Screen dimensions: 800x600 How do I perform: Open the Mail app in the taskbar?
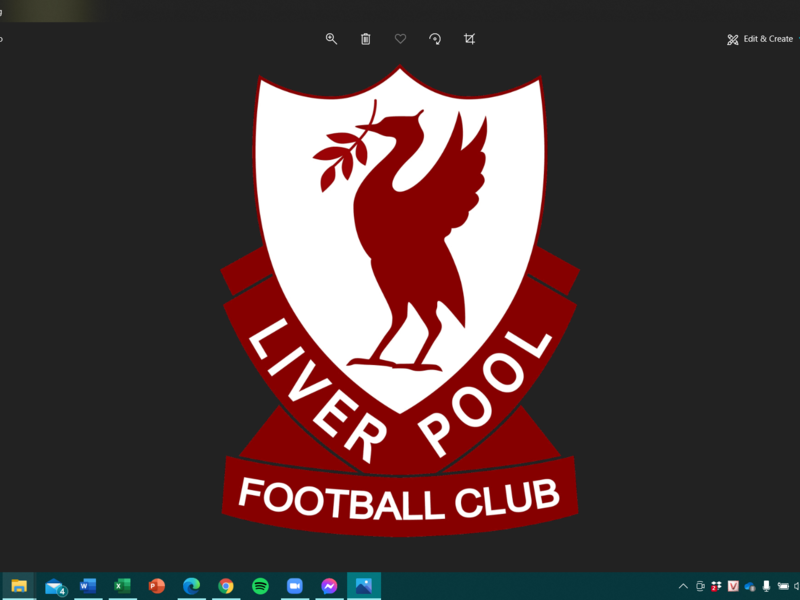(55, 587)
